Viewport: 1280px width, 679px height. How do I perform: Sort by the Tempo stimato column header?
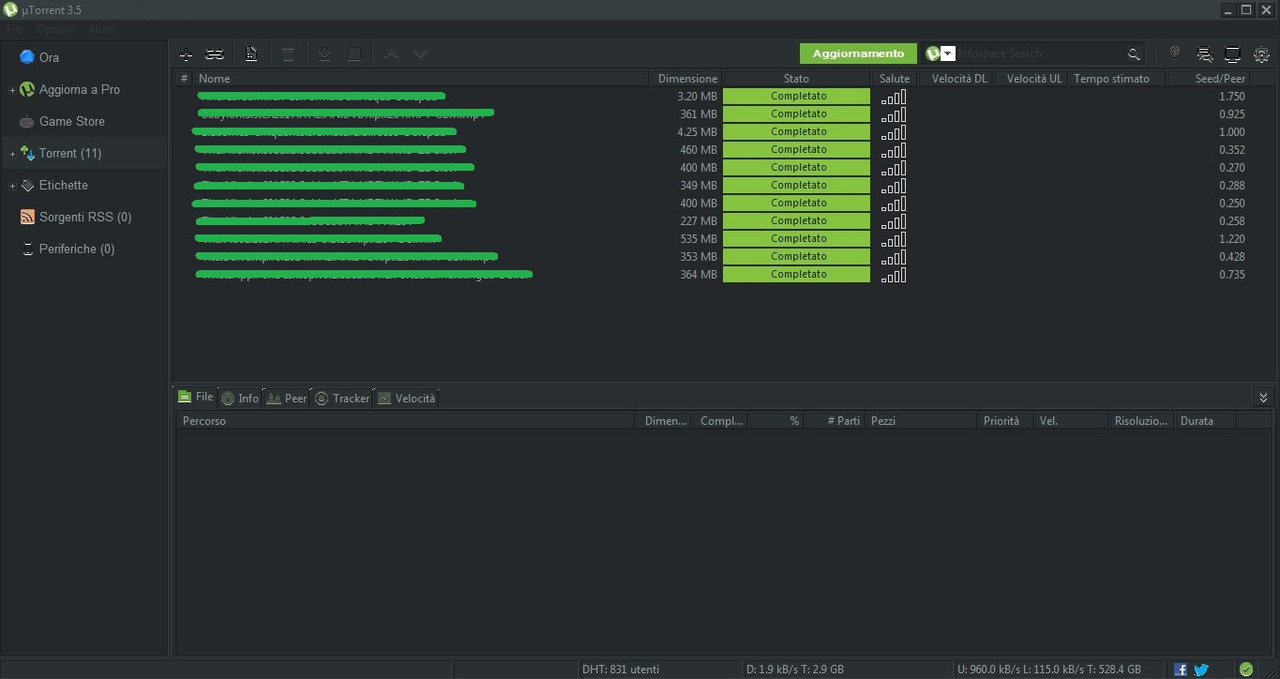[1116, 78]
